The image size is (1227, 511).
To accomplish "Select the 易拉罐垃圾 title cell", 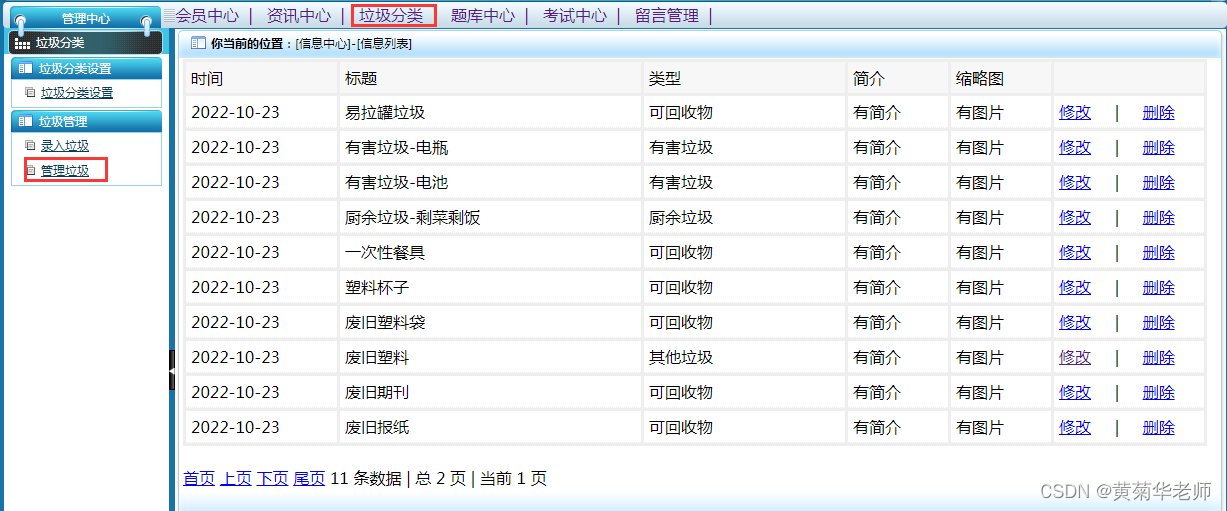I will click(491, 113).
